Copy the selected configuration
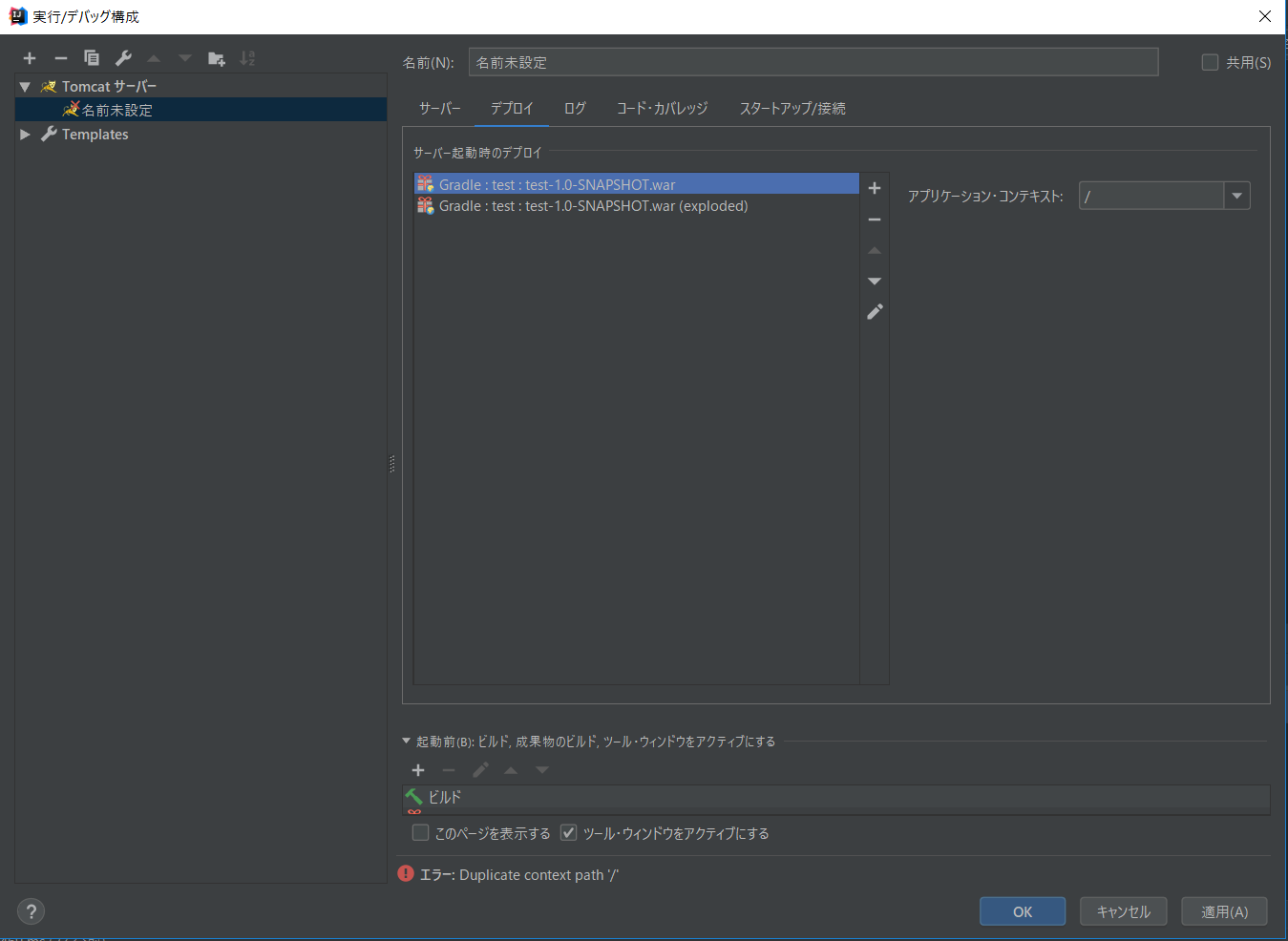The image size is (1288, 941). click(92, 58)
